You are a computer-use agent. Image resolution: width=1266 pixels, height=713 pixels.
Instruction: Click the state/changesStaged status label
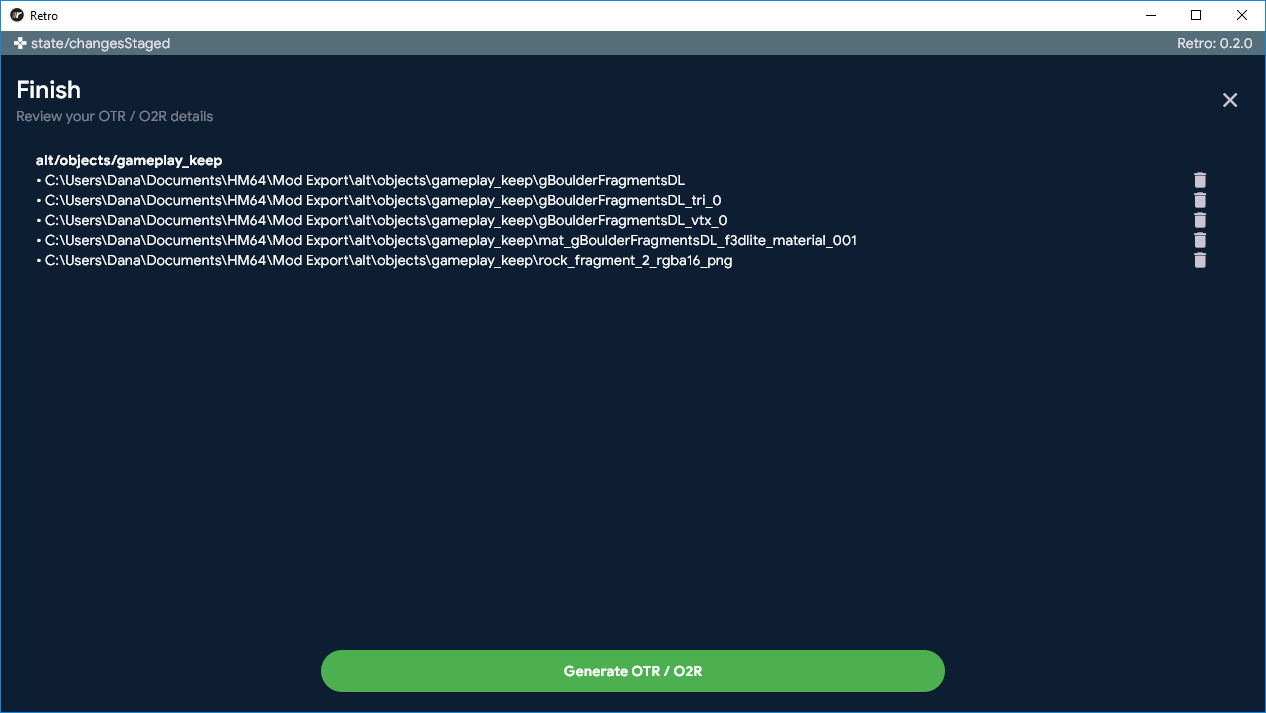100,44
